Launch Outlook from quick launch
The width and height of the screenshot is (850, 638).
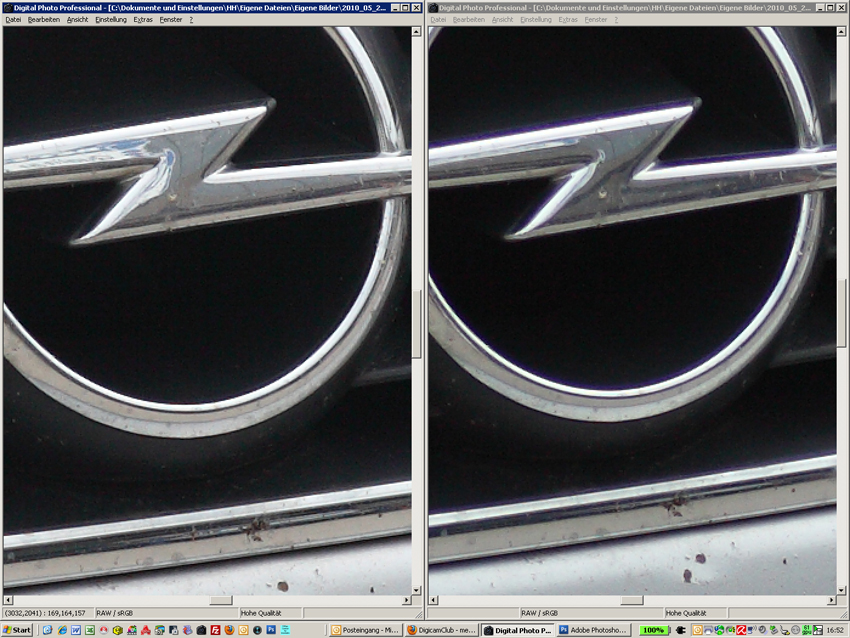point(243,630)
